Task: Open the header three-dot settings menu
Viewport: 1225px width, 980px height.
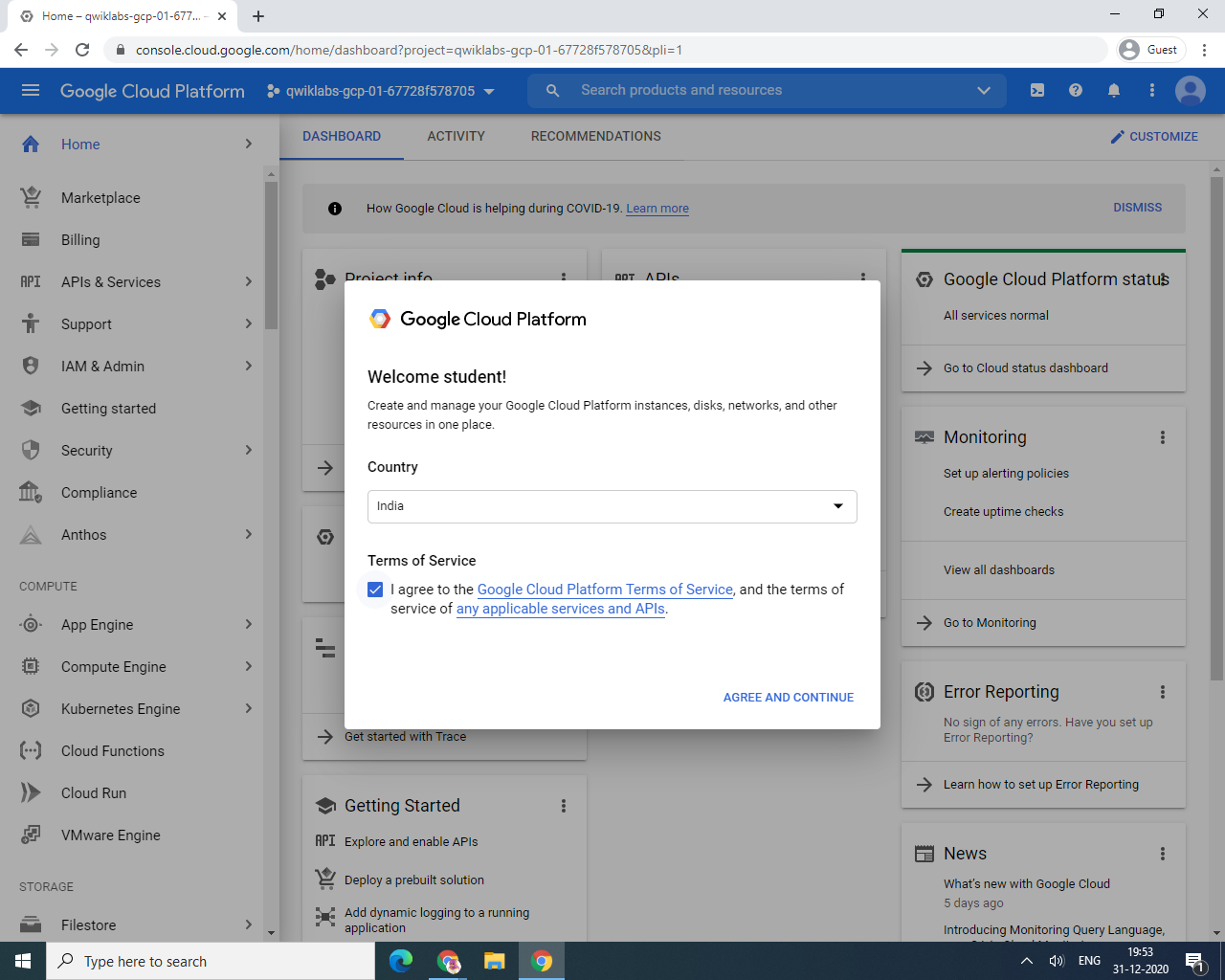Action: [1152, 90]
